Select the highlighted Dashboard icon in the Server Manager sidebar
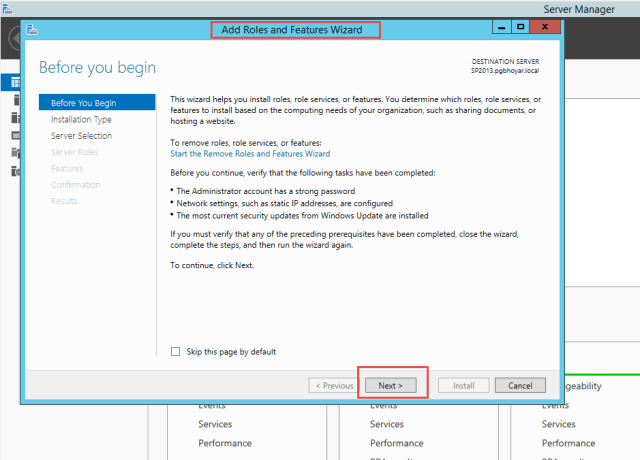 pos(14,82)
